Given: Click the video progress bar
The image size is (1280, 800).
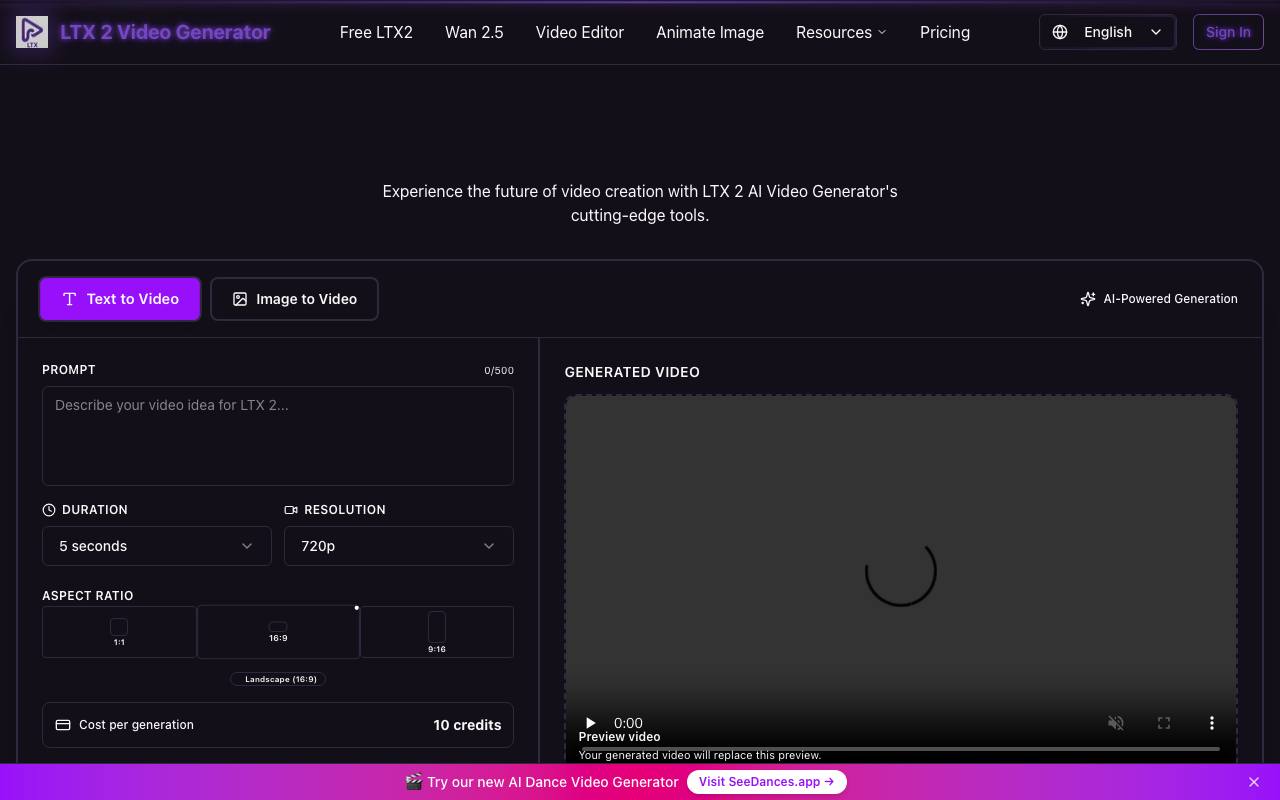Looking at the screenshot, I should pyautogui.click(x=901, y=748).
